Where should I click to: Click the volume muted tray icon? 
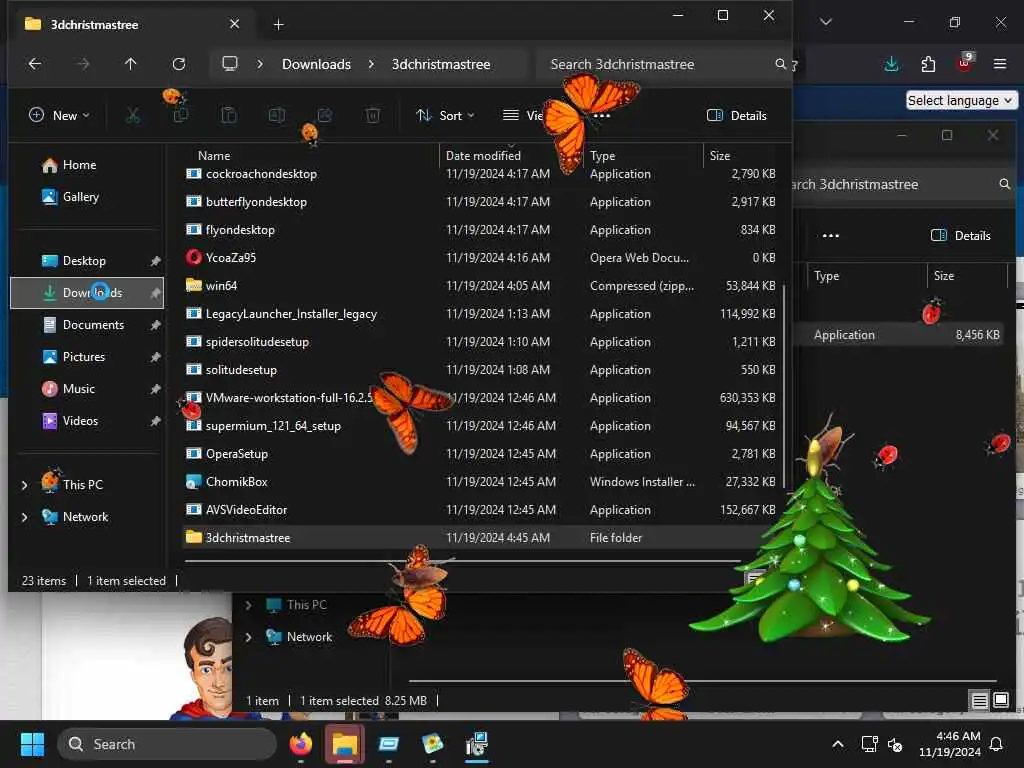coord(895,744)
